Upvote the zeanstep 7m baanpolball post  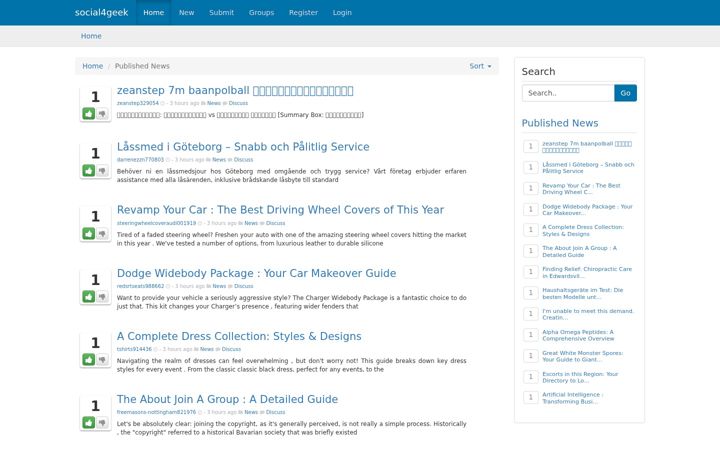click(x=89, y=113)
